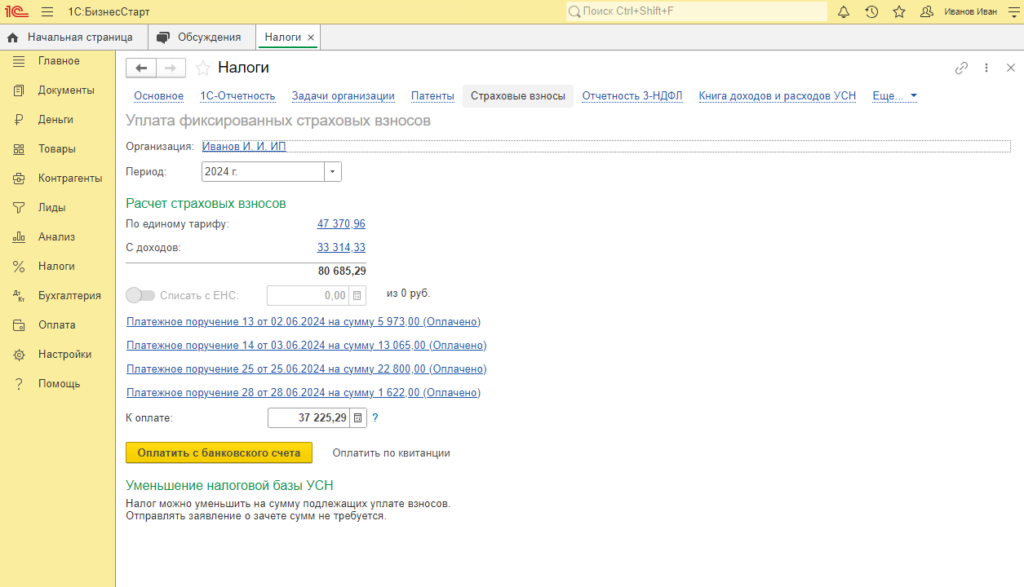Open Бухгалтерия section in sidebar
Image resolution: width=1024 pixels, height=587 pixels.
click(x=57, y=296)
